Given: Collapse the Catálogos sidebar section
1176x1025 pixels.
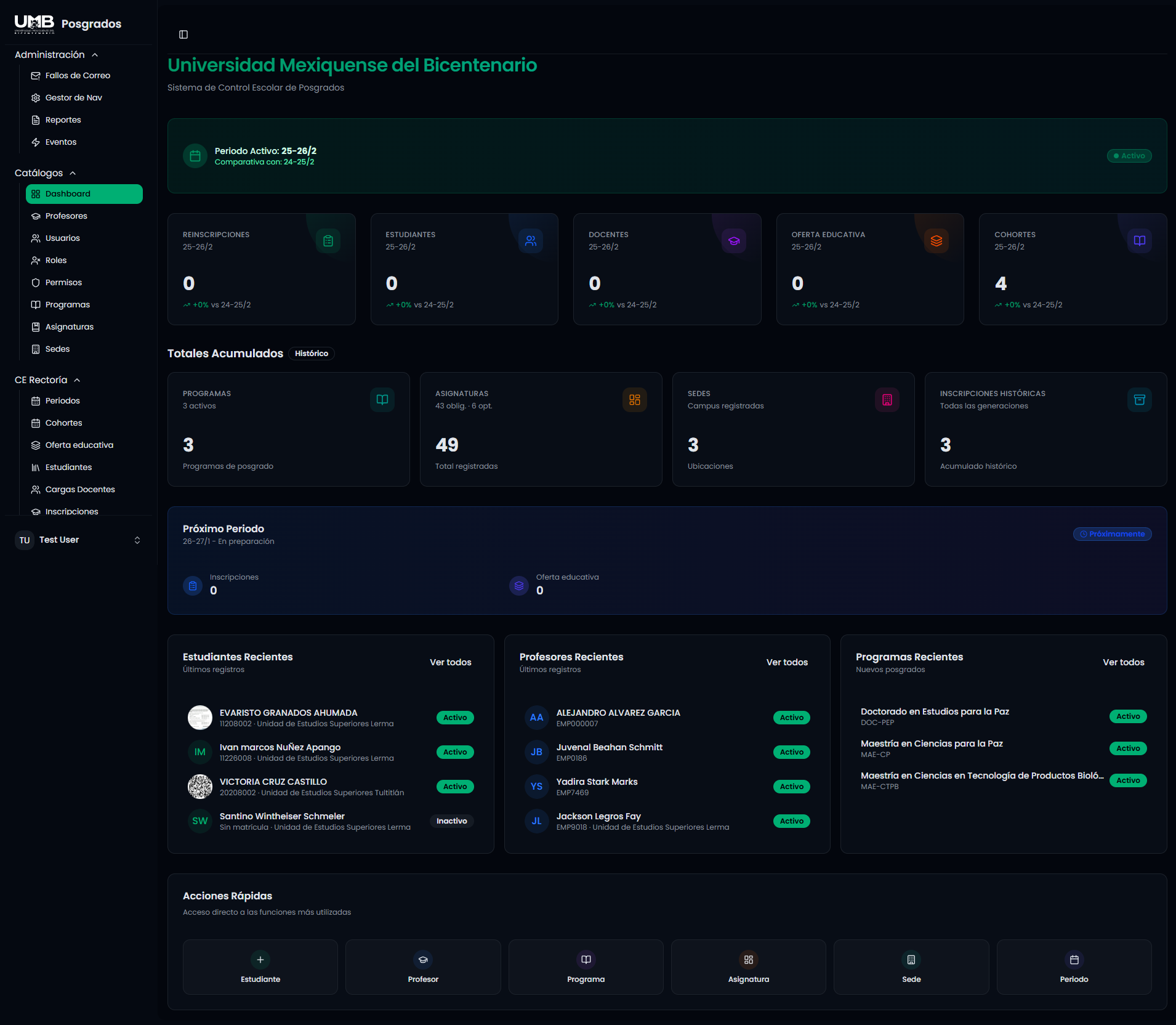Looking at the screenshot, I should pyautogui.click(x=46, y=173).
